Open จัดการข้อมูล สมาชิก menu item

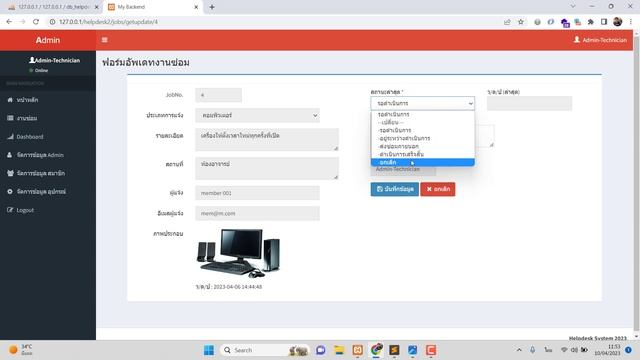pos(48,173)
